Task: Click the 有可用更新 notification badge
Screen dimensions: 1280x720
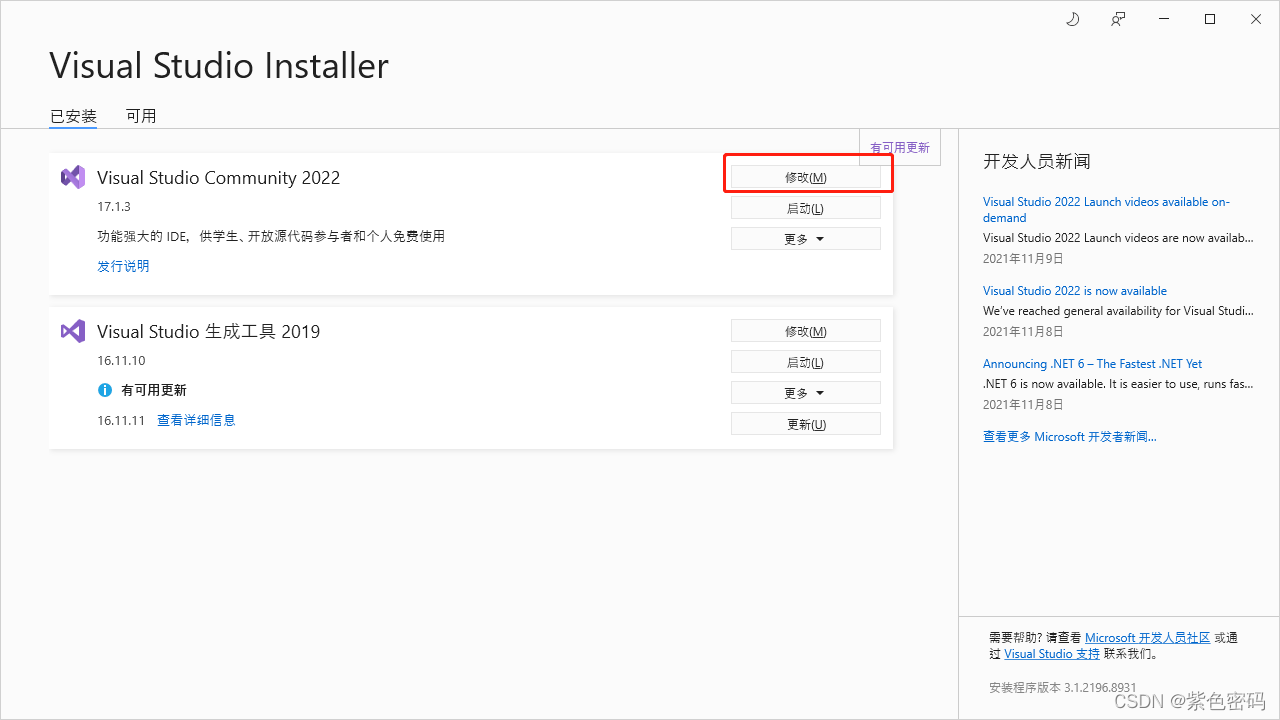Action: tap(899, 147)
